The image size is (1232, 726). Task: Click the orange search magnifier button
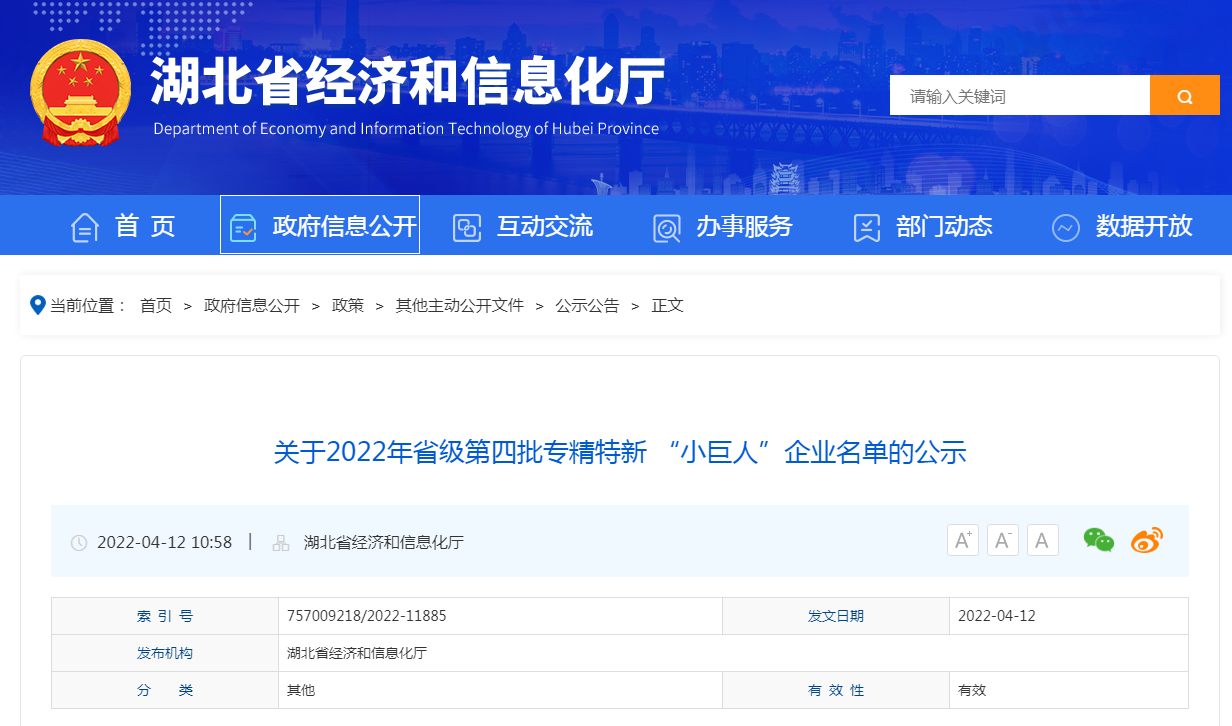point(1184,96)
